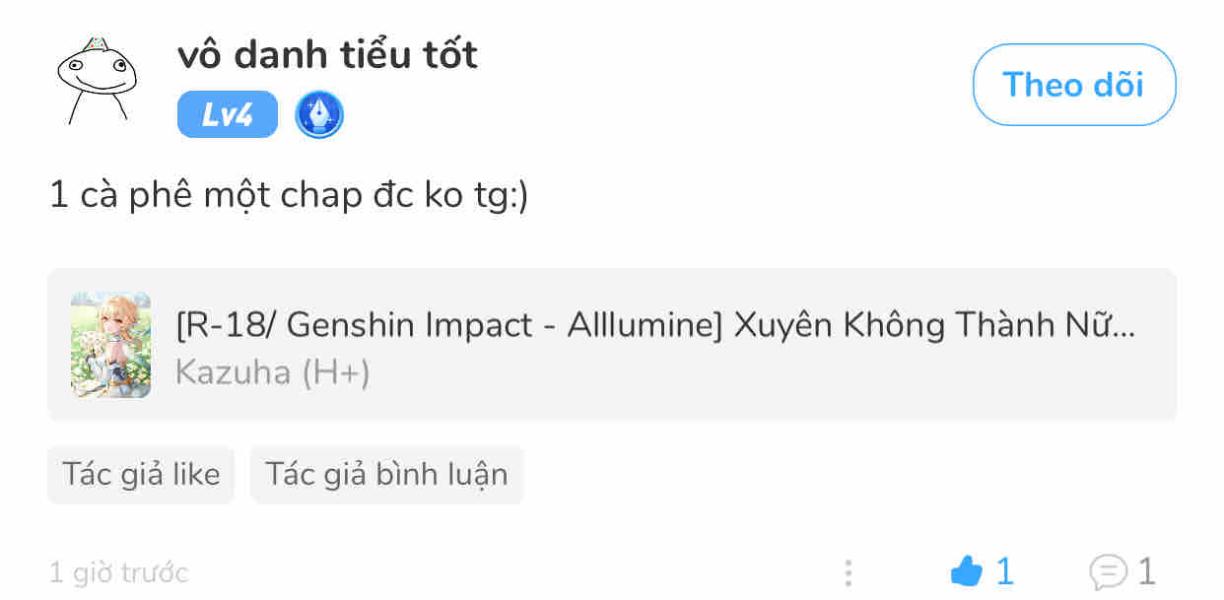Open comments via speech bubble icon
The height and width of the screenshot is (600, 1224).
point(1107,572)
